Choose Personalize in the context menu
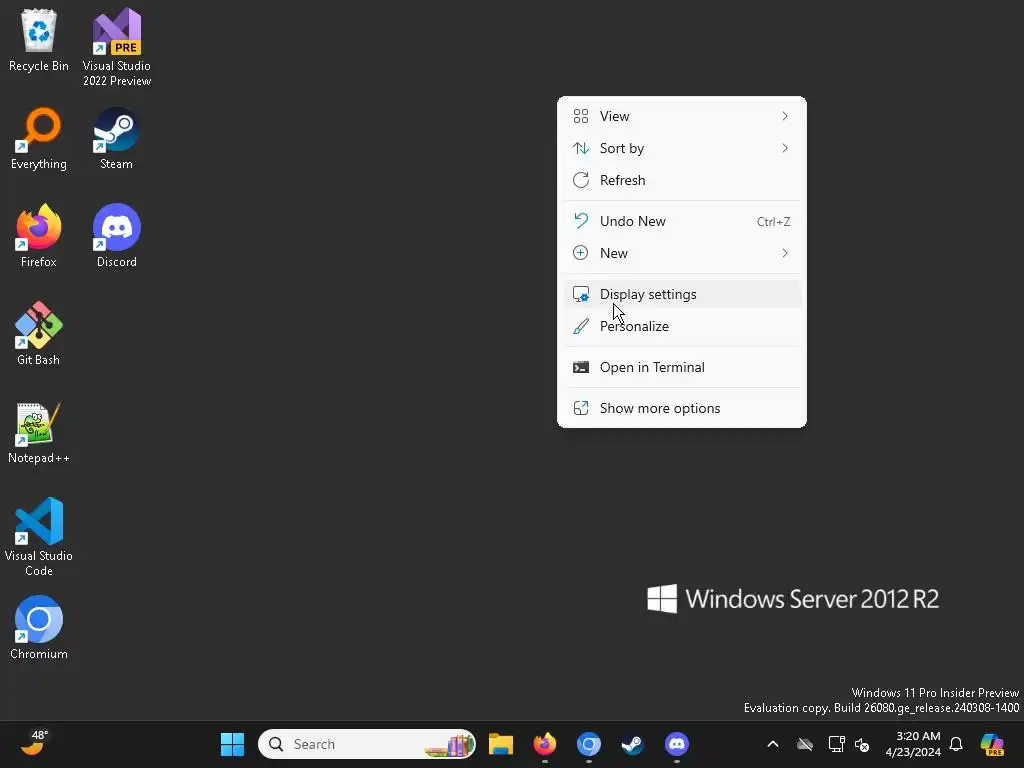Image resolution: width=1024 pixels, height=768 pixels. tap(682, 327)
